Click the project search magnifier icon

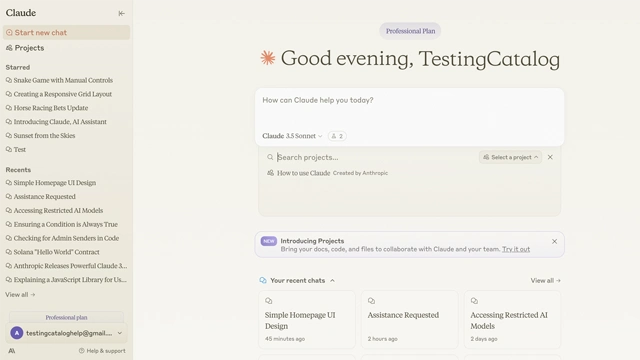[270, 157]
